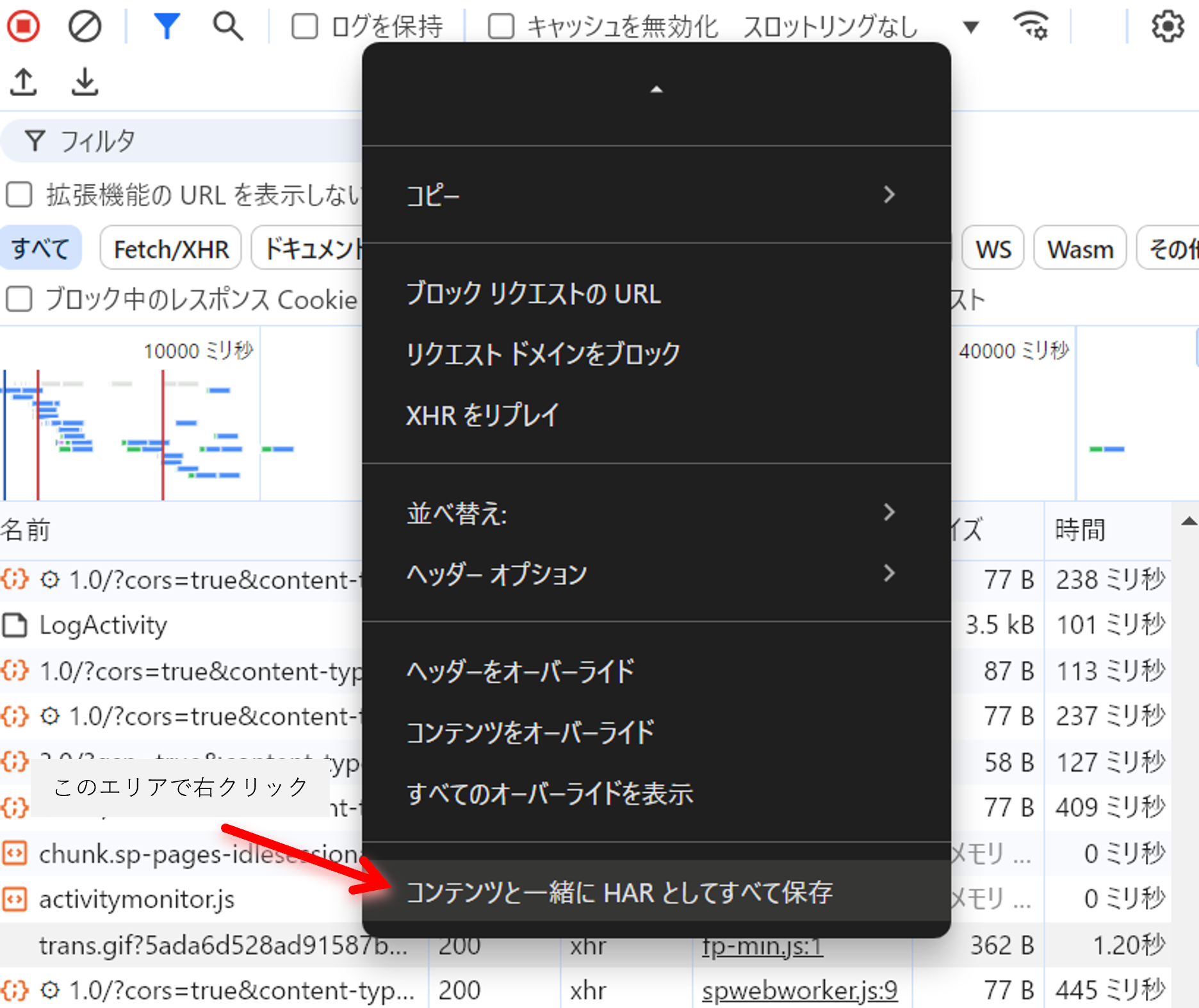Image resolution: width=1199 pixels, height=1008 pixels.
Task: Check 拡張機能の URL を表示しない
Action: point(19,195)
